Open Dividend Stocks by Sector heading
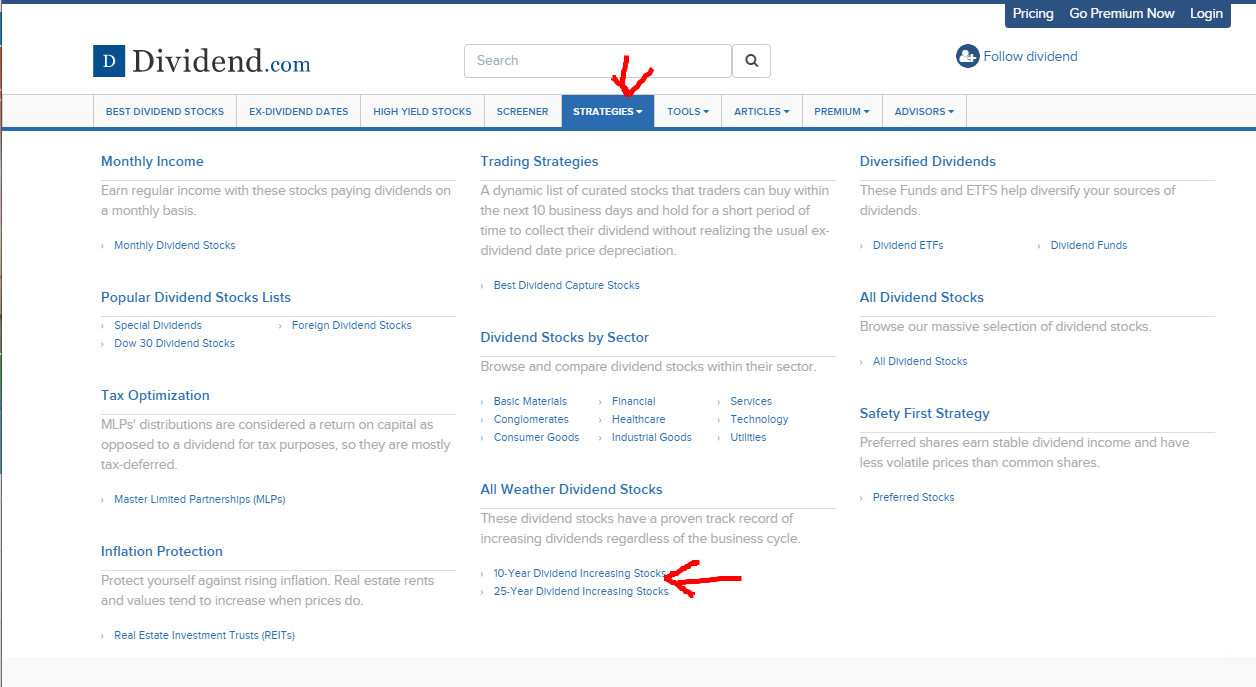This screenshot has width=1256, height=687. tap(564, 337)
